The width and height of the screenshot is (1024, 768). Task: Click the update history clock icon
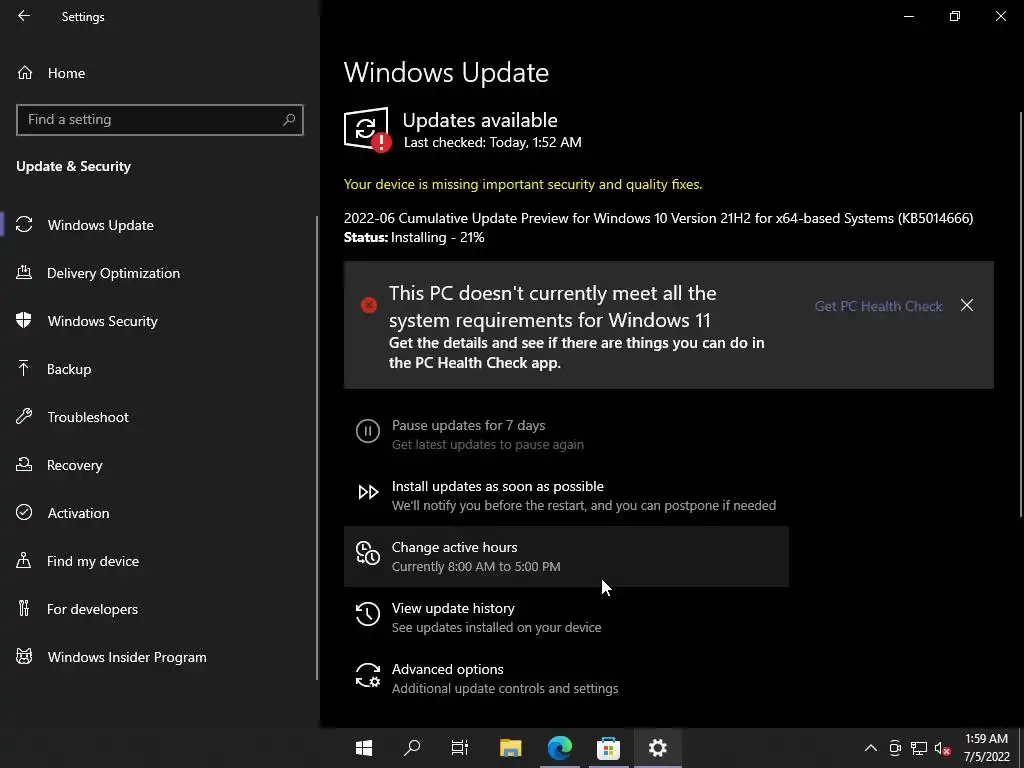point(368,614)
